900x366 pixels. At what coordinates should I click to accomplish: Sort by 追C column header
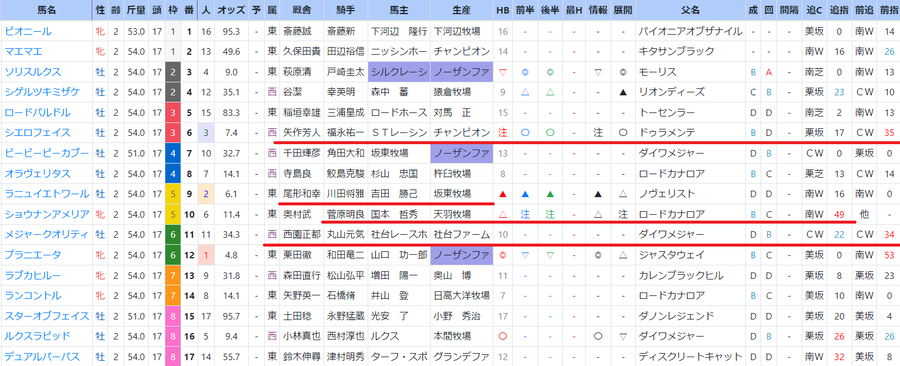pos(814,10)
